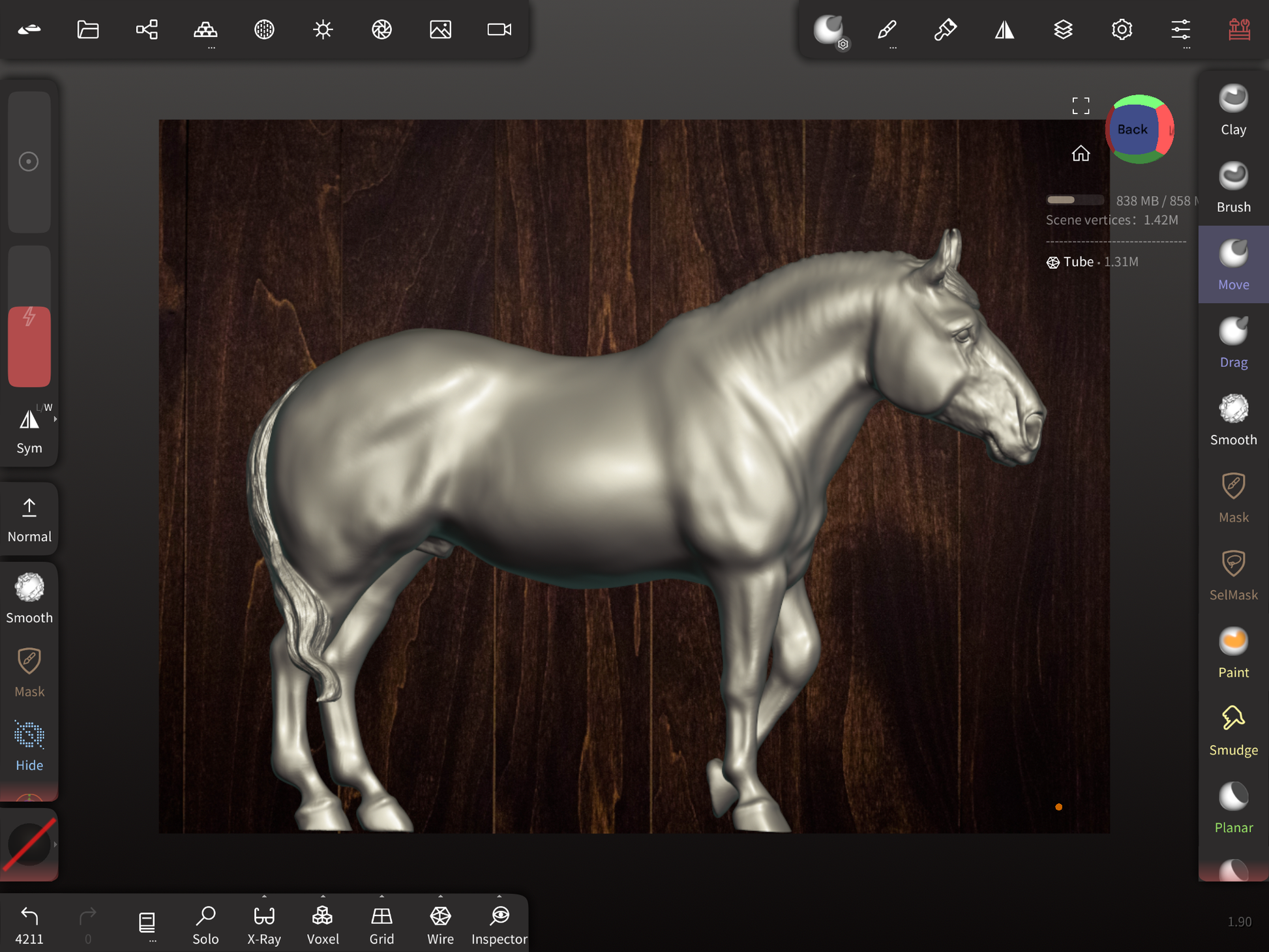Expand the Sym symmetry options arrow
The image size is (1269, 952).
55,419
